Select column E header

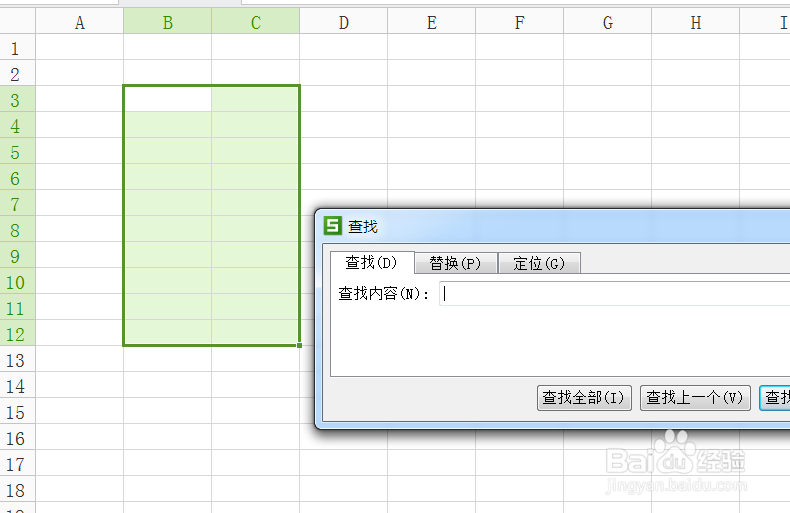click(x=431, y=23)
